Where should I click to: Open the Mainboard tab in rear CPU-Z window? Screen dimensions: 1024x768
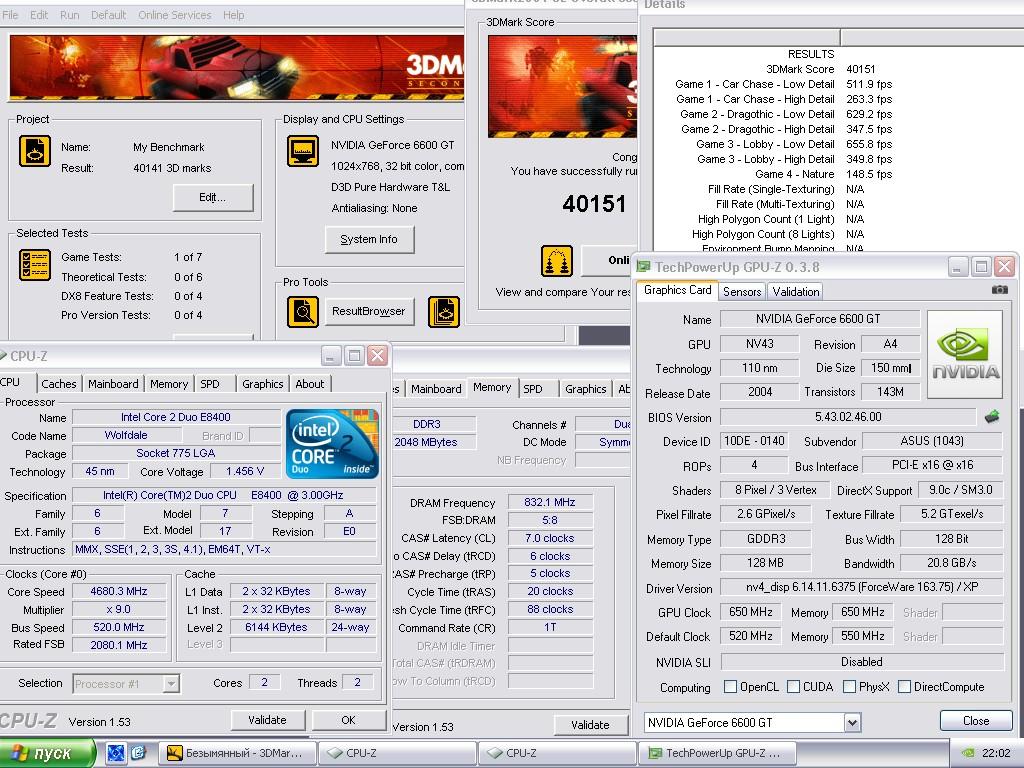tap(436, 389)
